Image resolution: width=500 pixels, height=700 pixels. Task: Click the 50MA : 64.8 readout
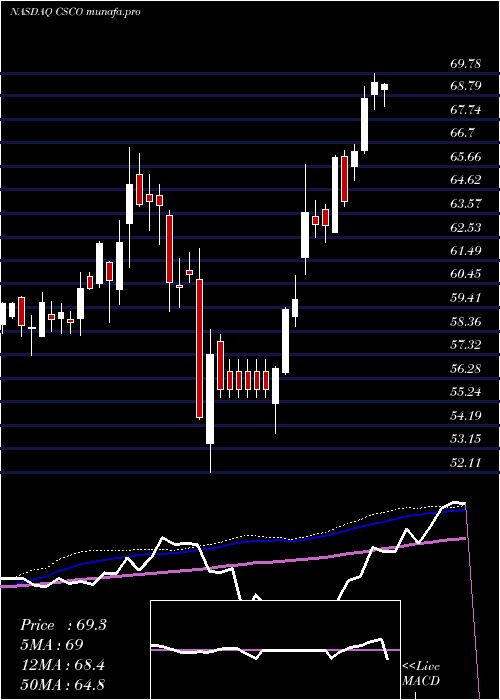pyautogui.click(x=62, y=684)
